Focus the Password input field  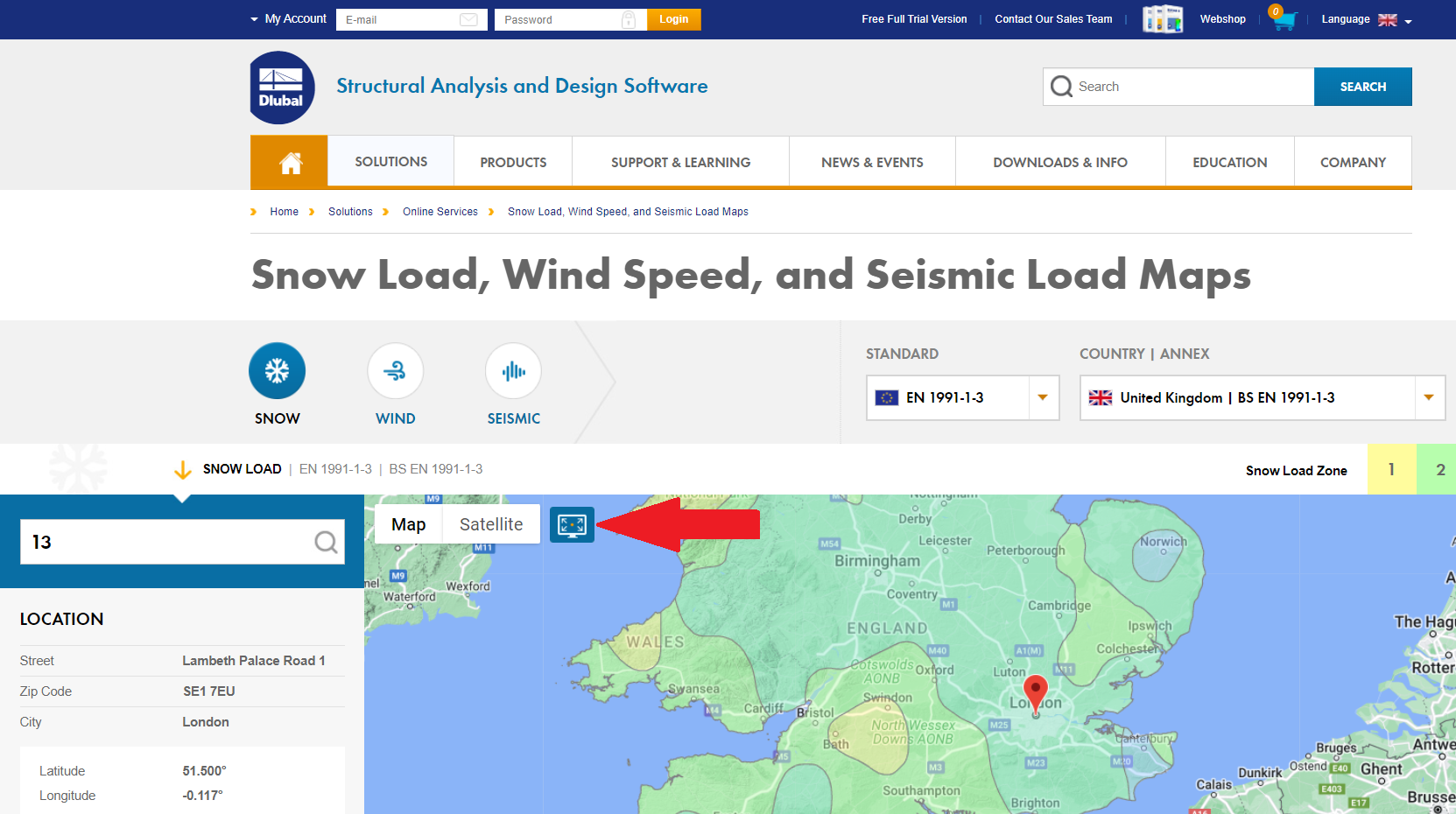click(570, 19)
